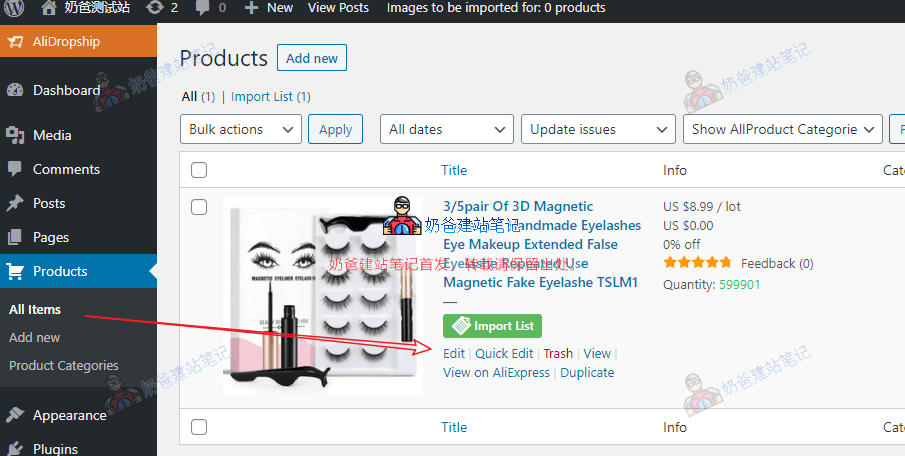Viewport: 905px width, 456px height.
Task: Open Product Categories submenu item
Action: pyautogui.click(x=64, y=365)
